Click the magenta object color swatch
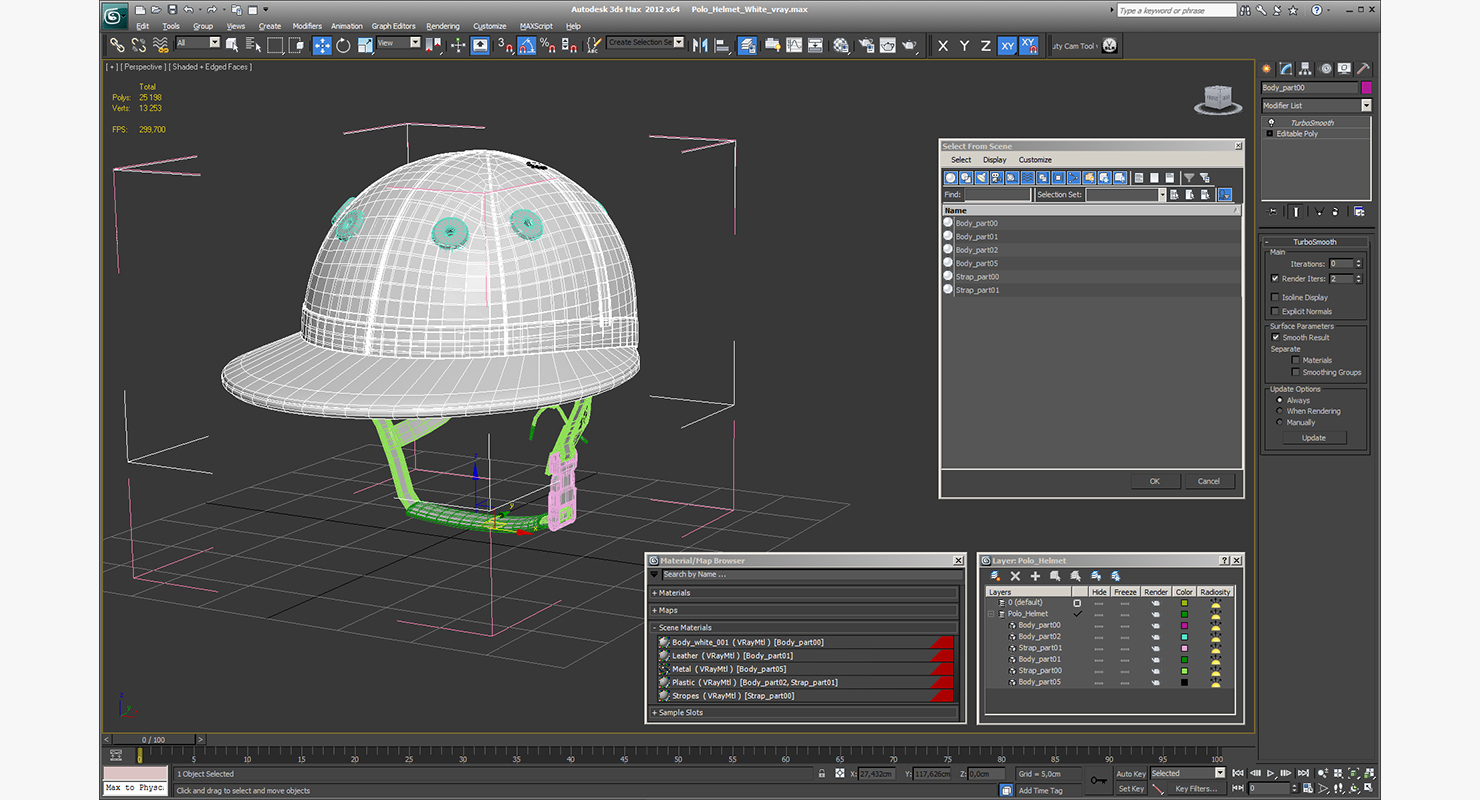 coord(1366,88)
